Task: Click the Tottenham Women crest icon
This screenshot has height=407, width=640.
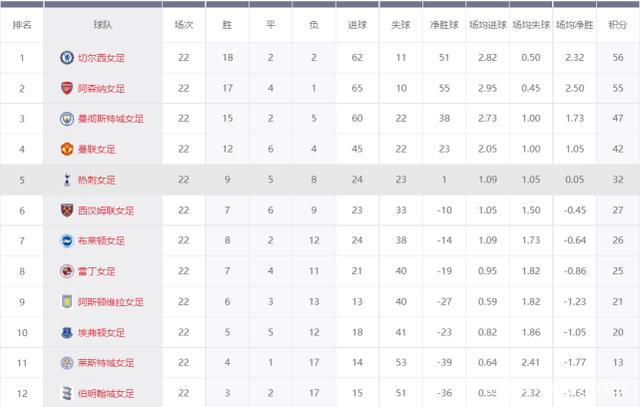Action: [67, 180]
